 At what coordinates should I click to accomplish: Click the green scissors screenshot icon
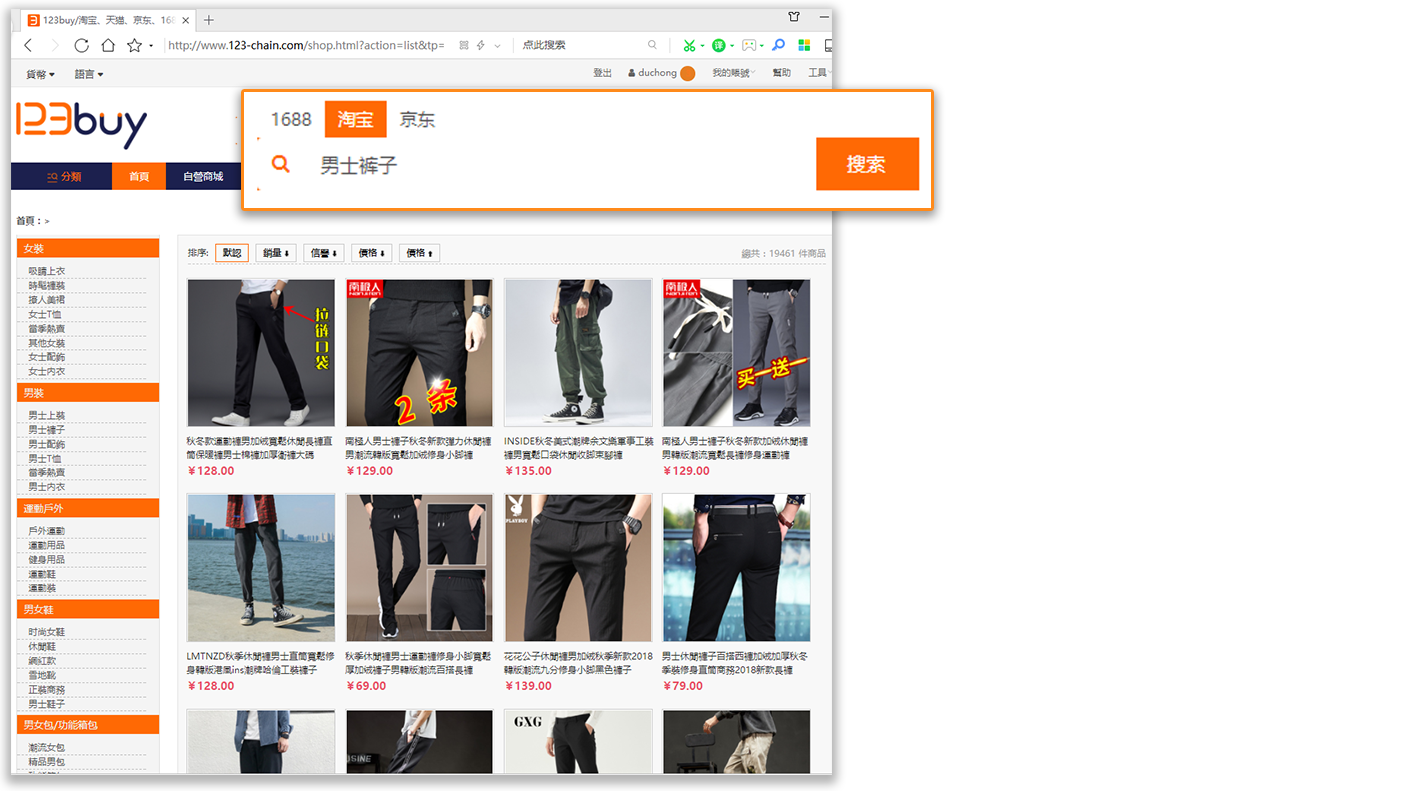click(689, 45)
